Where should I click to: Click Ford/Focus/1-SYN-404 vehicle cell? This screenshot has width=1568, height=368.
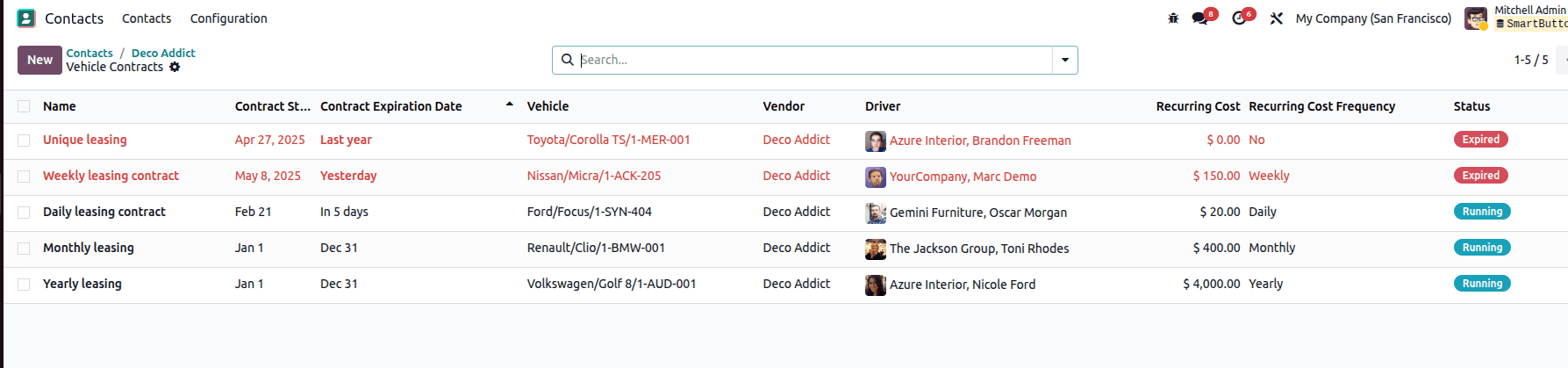[590, 212]
